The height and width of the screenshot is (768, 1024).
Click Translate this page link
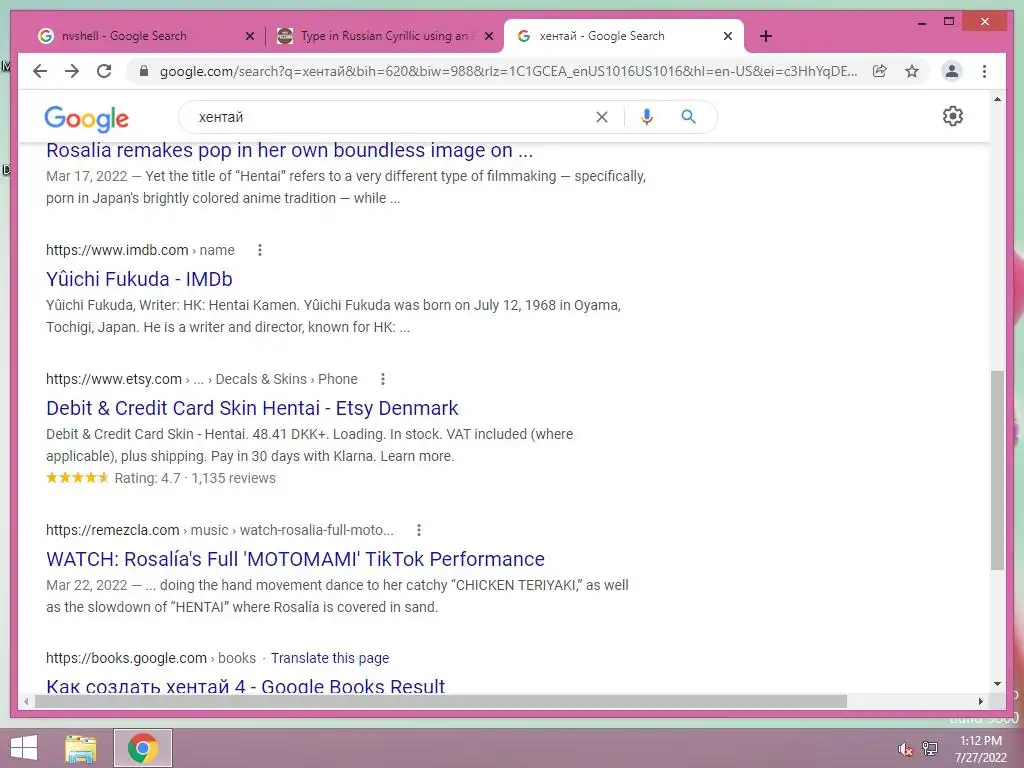(330, 658)
